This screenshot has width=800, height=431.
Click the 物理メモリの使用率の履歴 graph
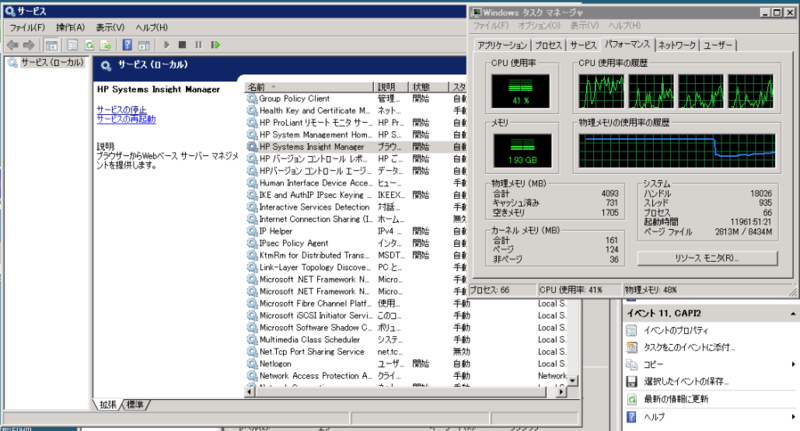(x=677, y=151)
